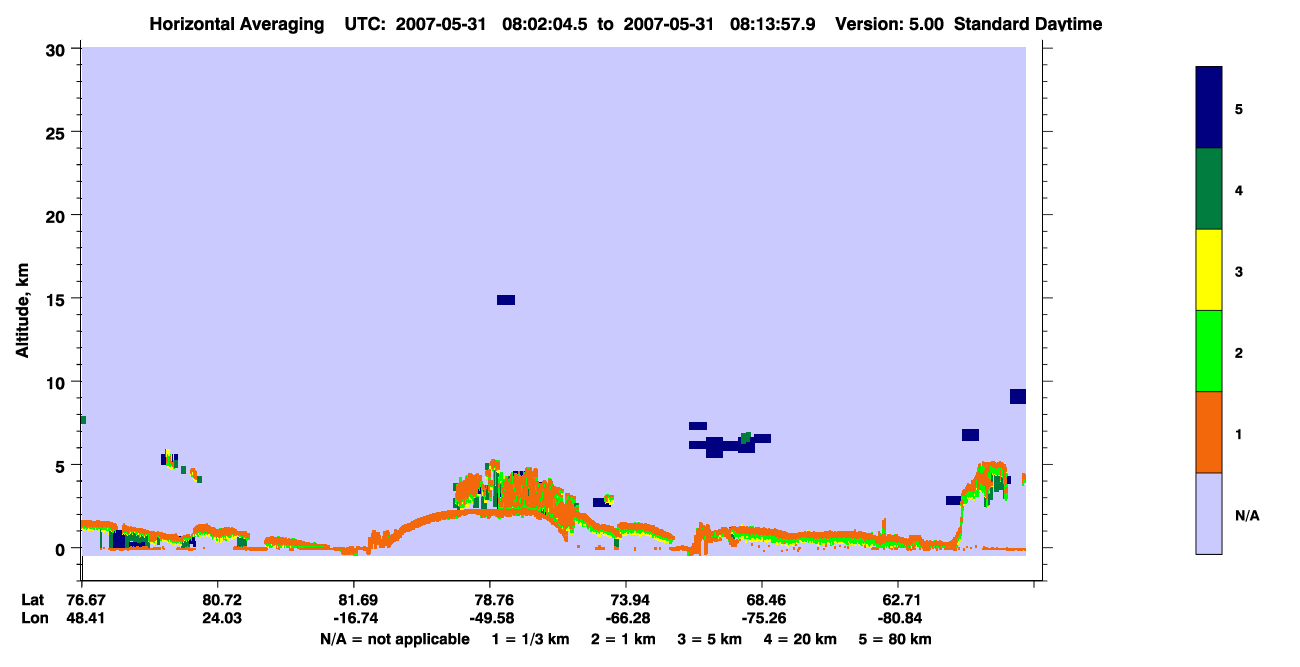Click the y-axis tick label 15
The height and width of the screenshot is (667, 1300).
[57, 299]
